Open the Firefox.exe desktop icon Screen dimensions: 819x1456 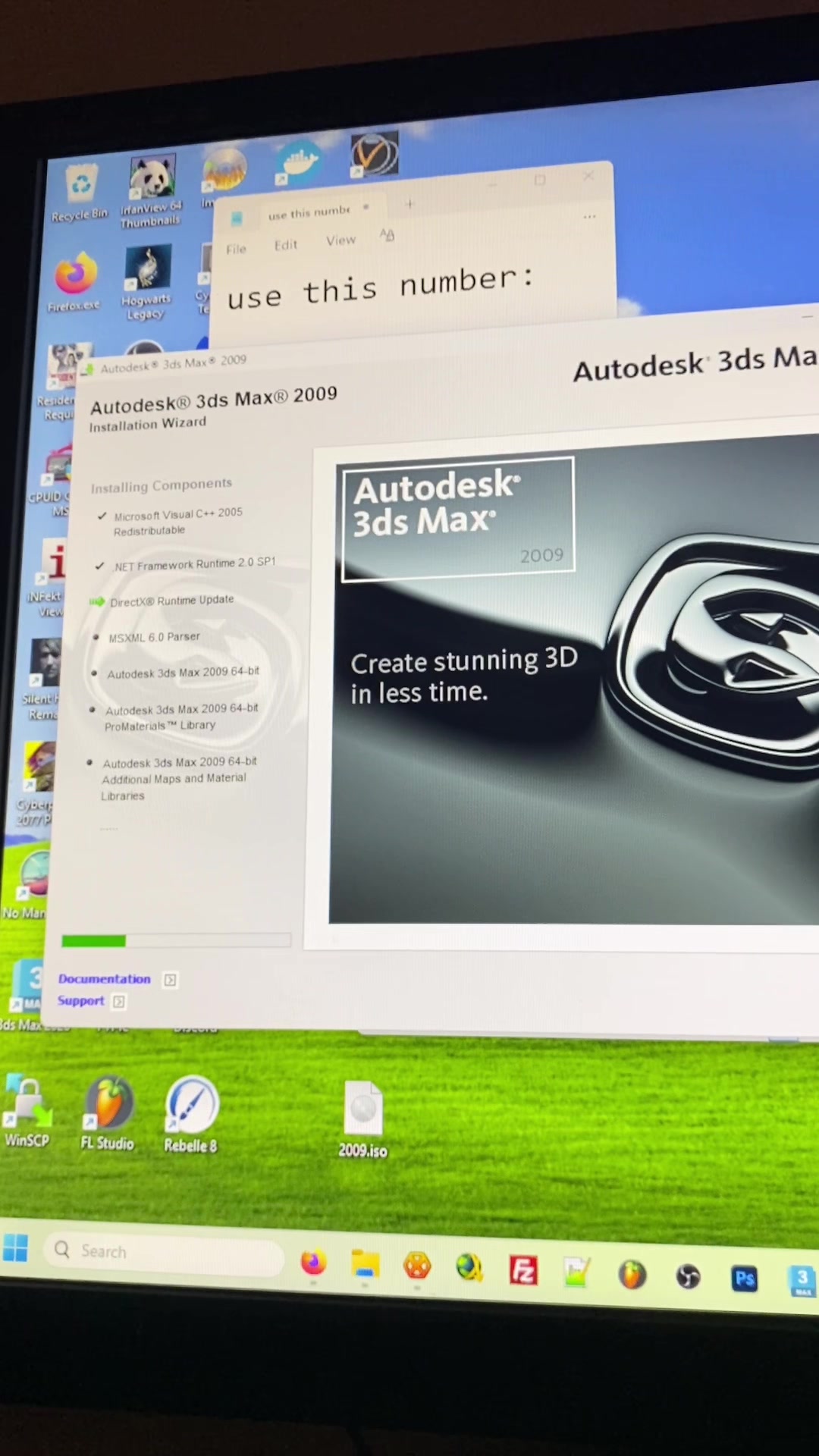pyautogui.click(x=74, y=282)
